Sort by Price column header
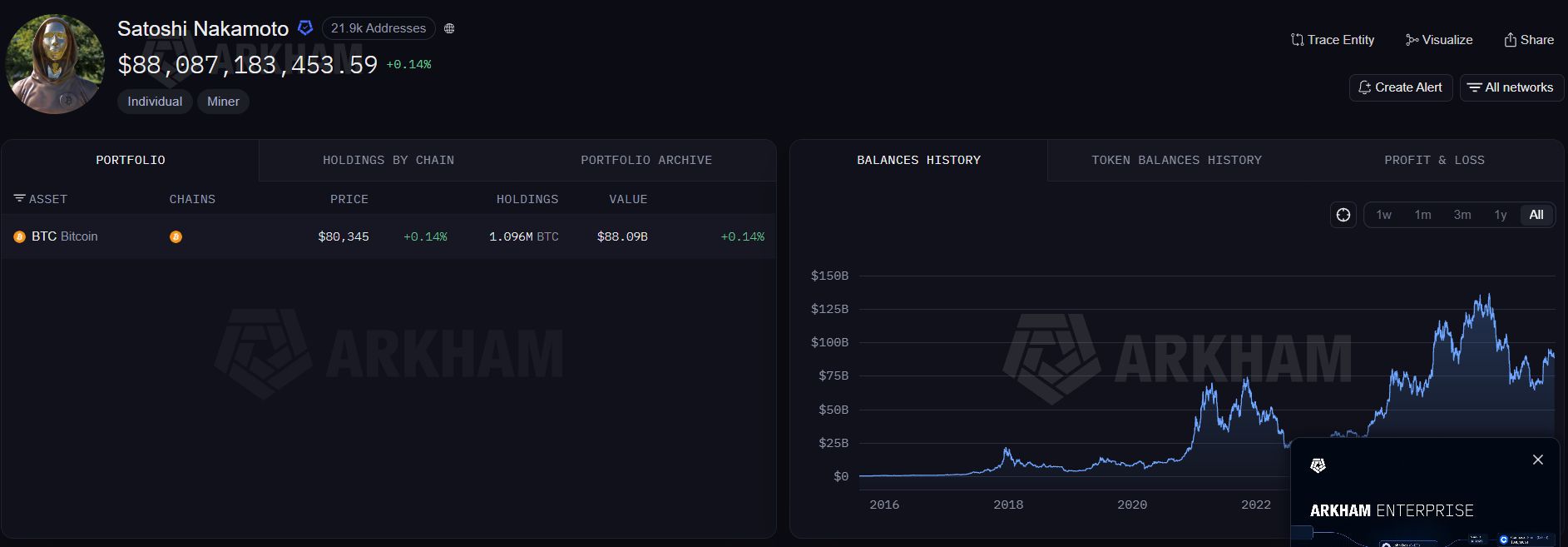This screenshot has width=1568, height=547. coord(349,200)
